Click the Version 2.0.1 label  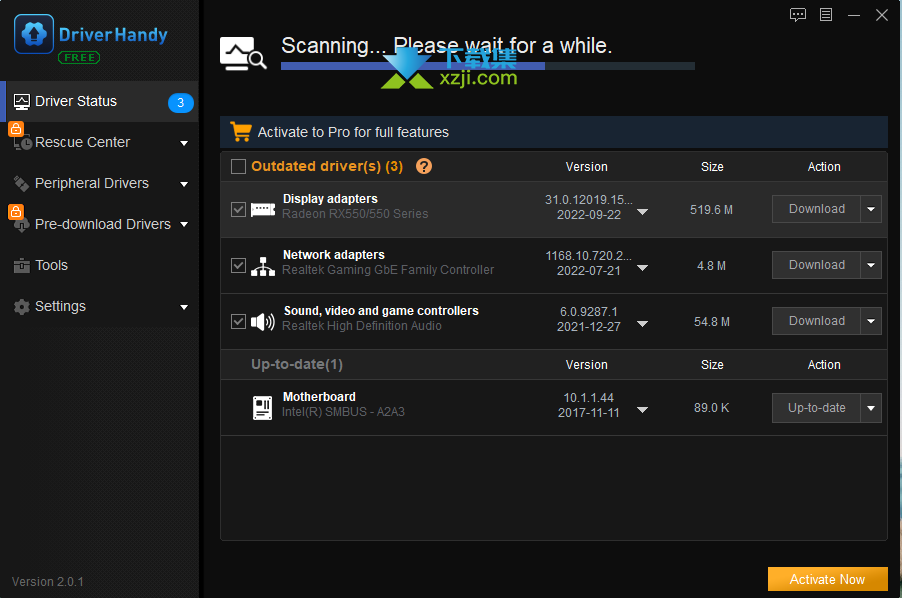[x=48, y=582]
